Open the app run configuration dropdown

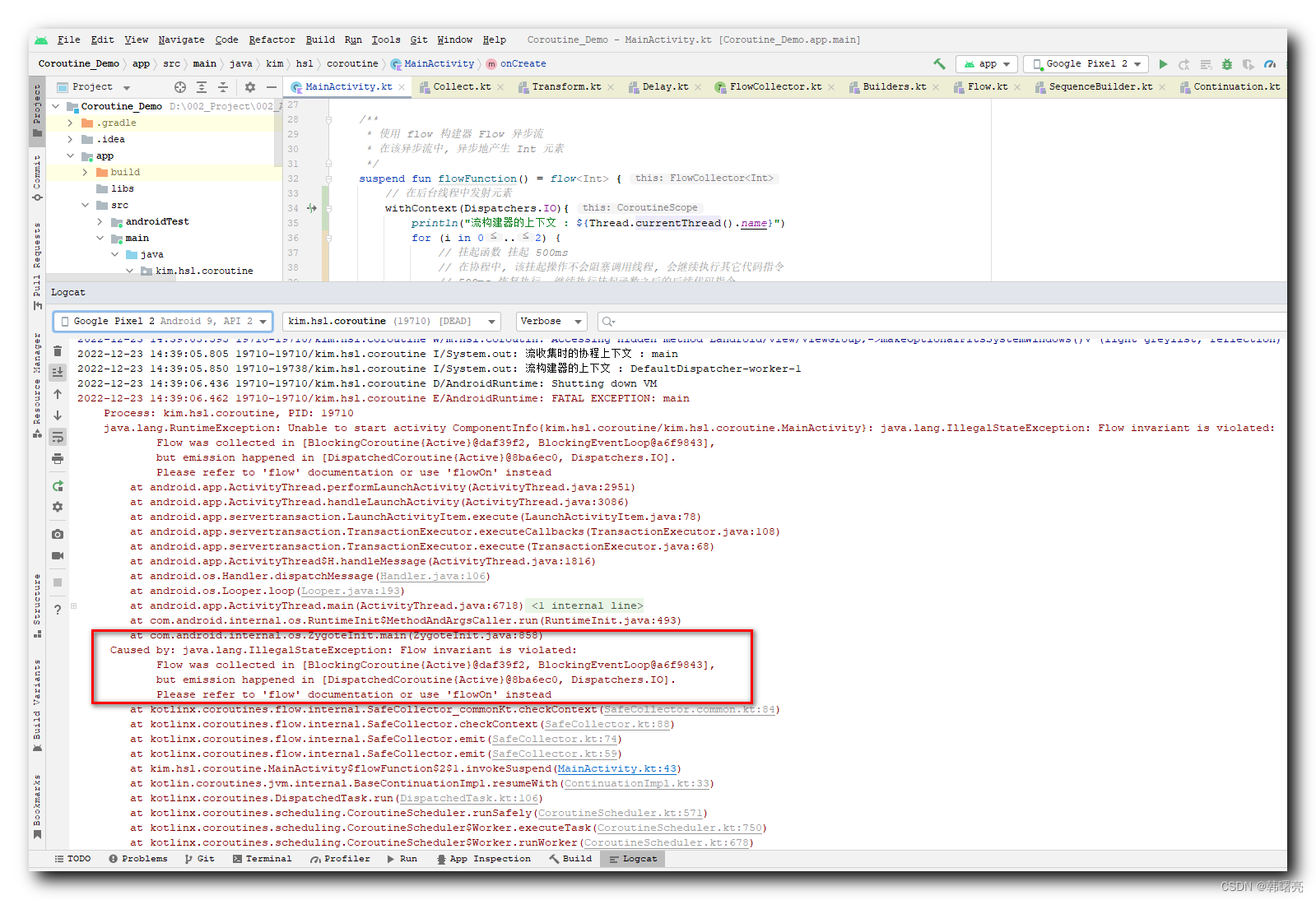[987, 64]
